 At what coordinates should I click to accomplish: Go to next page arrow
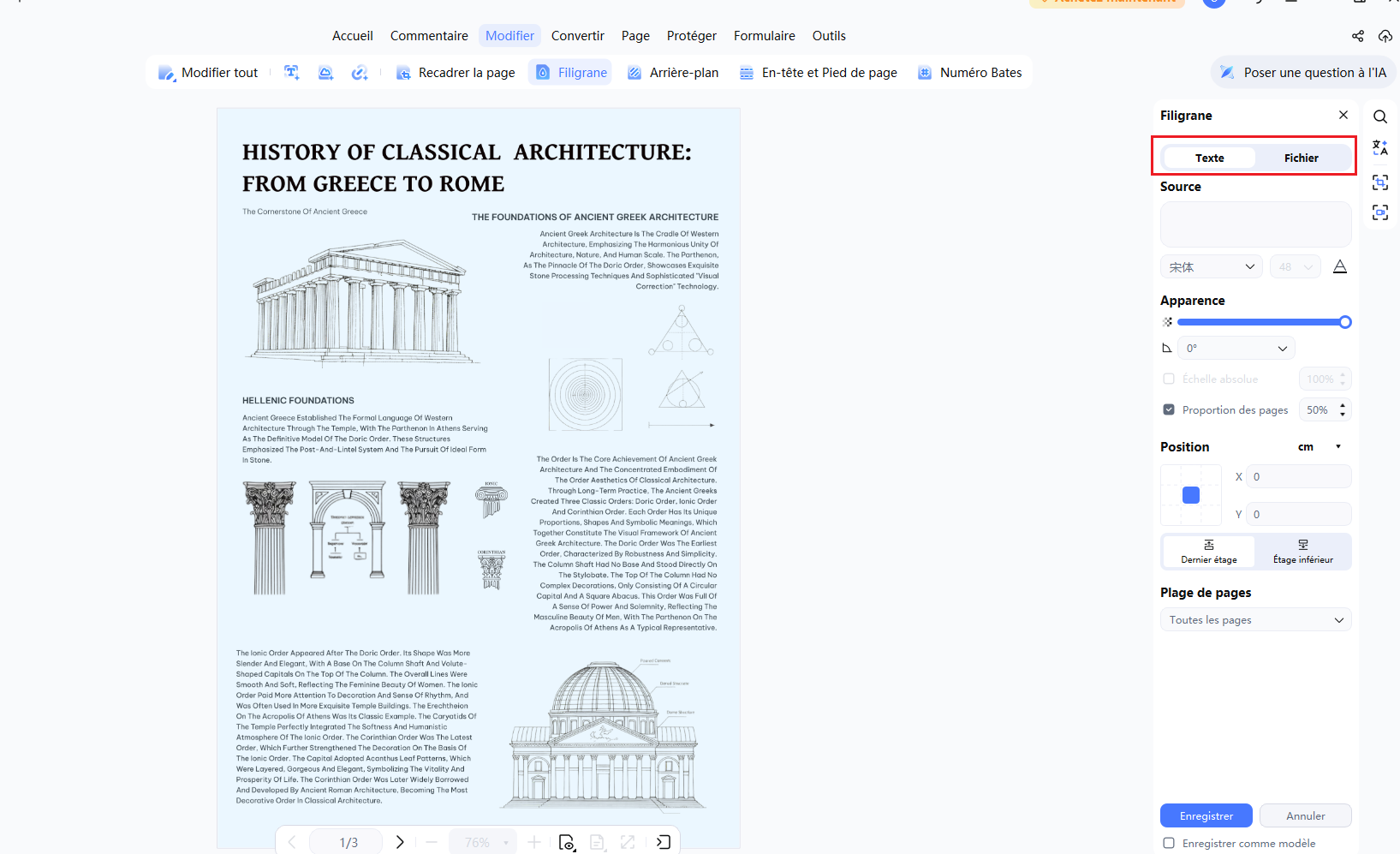point(400,842)
